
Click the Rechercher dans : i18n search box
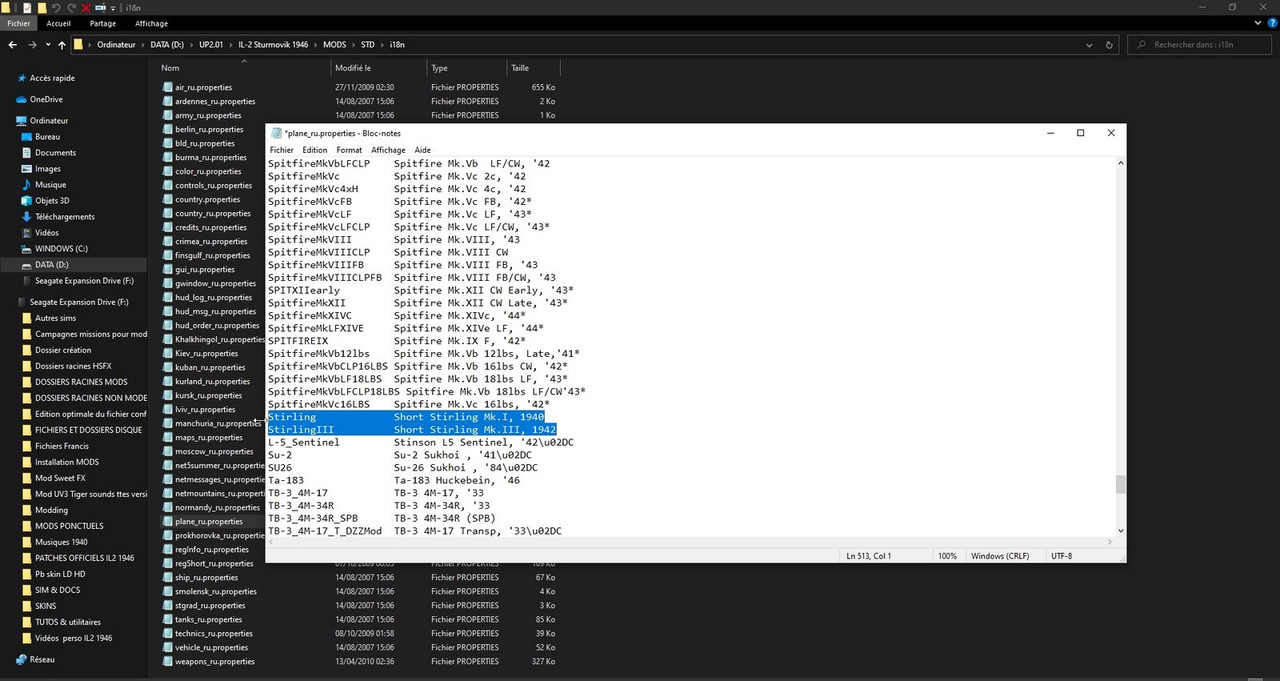coord(1199,45)
